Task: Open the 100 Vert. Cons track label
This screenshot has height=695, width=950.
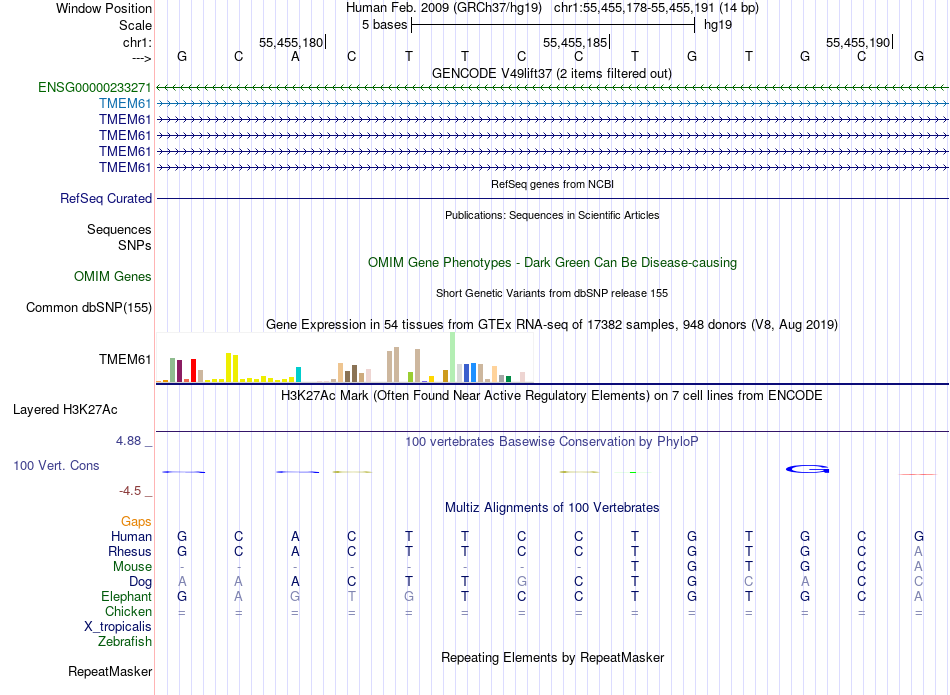Action: coord(56,466)
